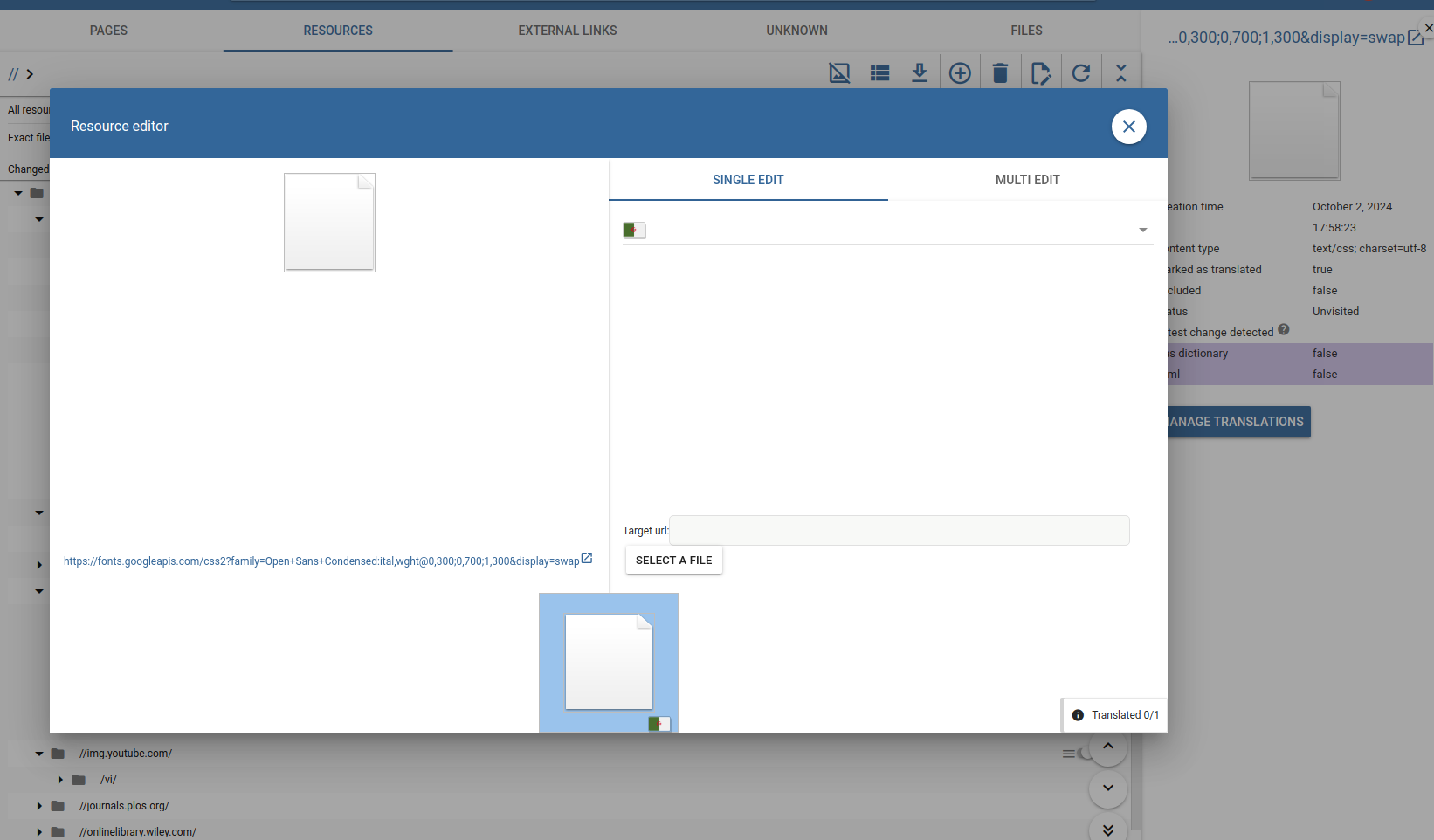Click the flag badge on highlighted thumbnail

(x=659, y=724)
